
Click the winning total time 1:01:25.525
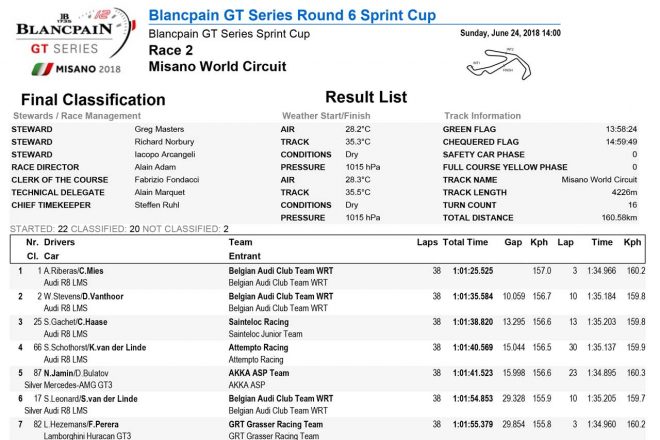(x=466, y=271)
